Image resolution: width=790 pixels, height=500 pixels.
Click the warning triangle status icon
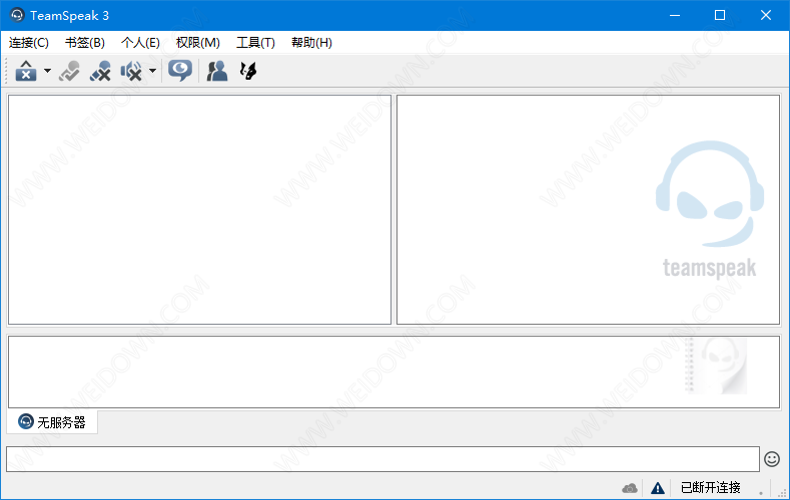tap(657, 488)
